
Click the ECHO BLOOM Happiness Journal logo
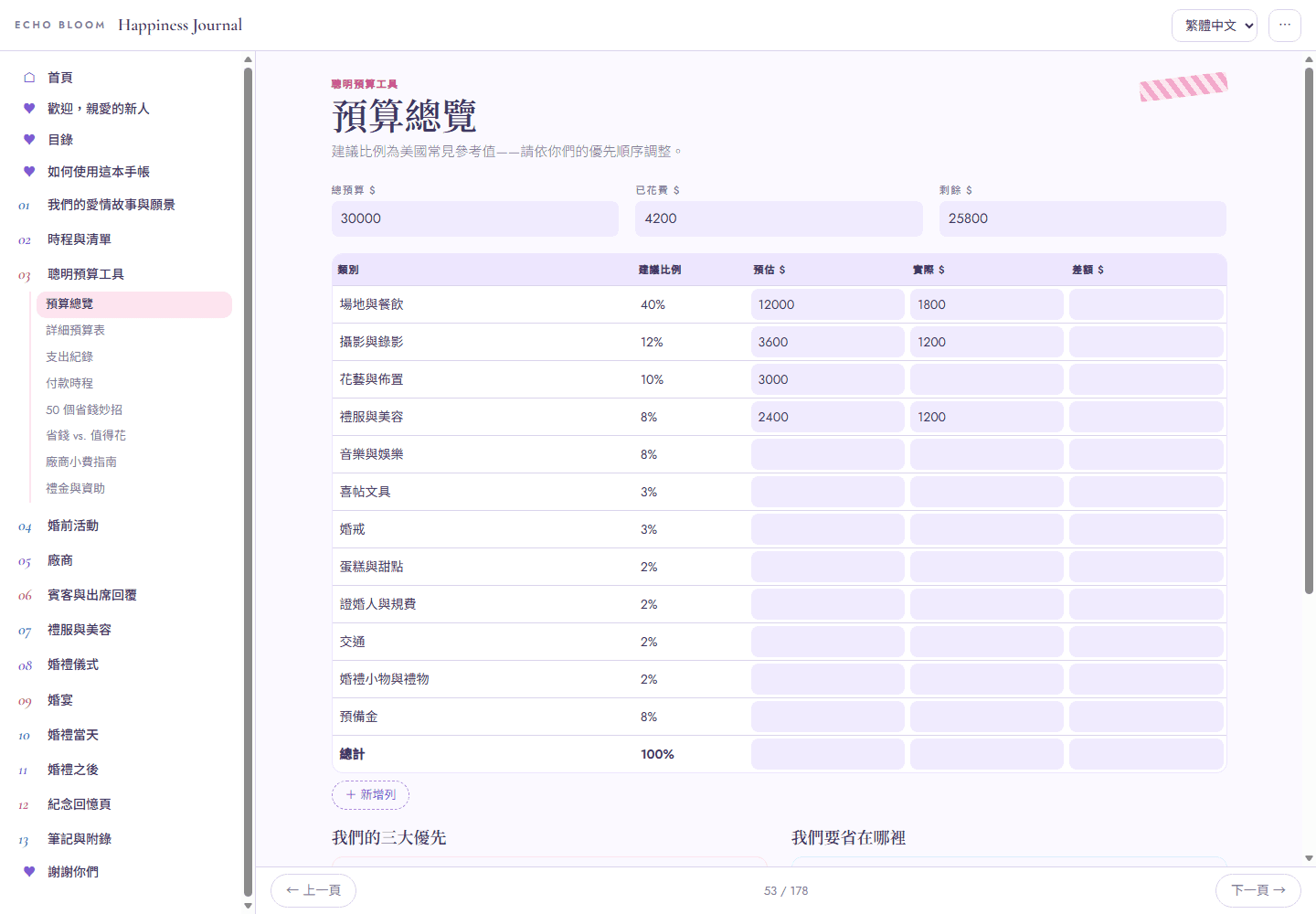tap(128, 26)
